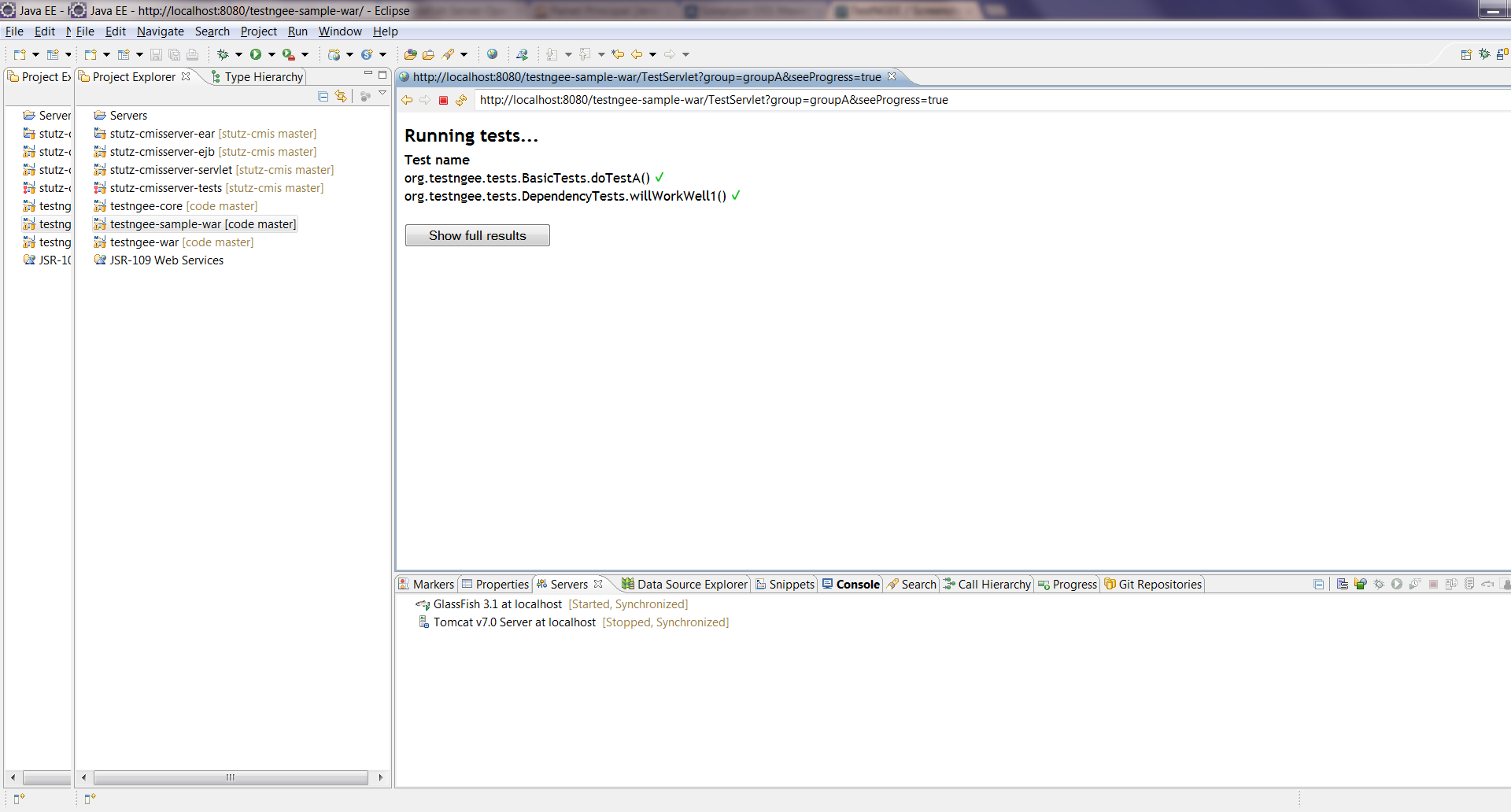Open the internal Web Browser icon
Viewport: 1511px width, 812px height.
click(493, 54)
